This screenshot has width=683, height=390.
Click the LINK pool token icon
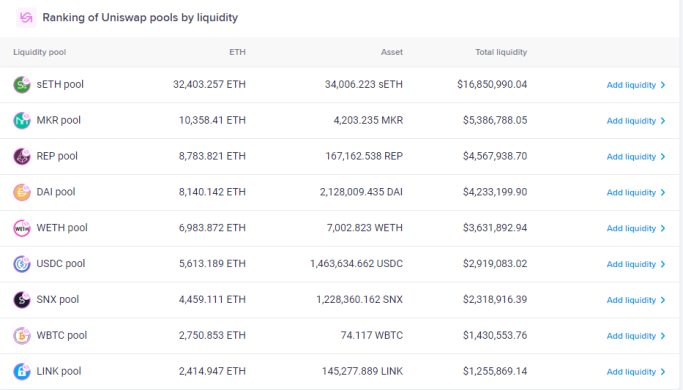pyautogui.click(x=22, y=371)
